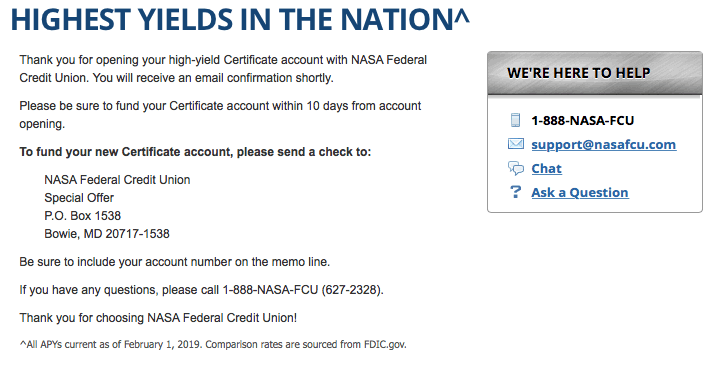Image resolution: width=711 pixels, height=365 pixels.
Task: Click the phone number (627-2328) in body text
Action: pyautogui.click(x=352, y=290)
